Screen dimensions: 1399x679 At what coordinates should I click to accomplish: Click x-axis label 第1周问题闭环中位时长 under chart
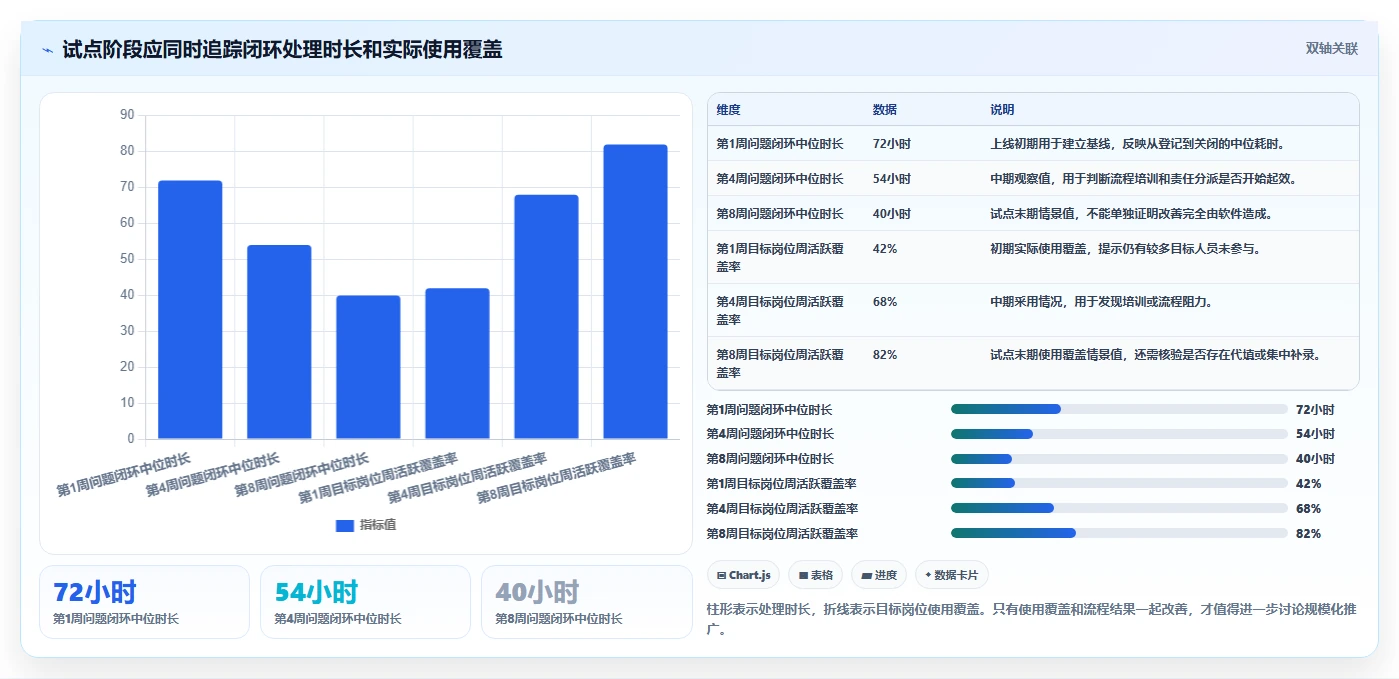[124, 474]
